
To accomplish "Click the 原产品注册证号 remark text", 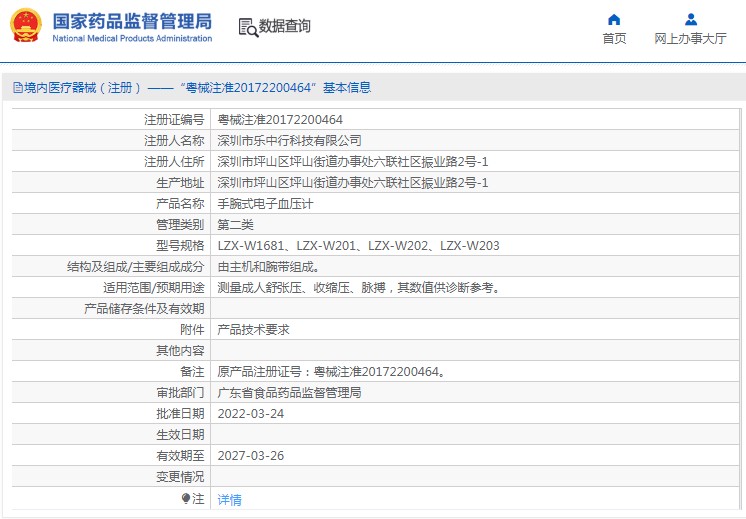I will pyautogui.click(x=332, y=372).
